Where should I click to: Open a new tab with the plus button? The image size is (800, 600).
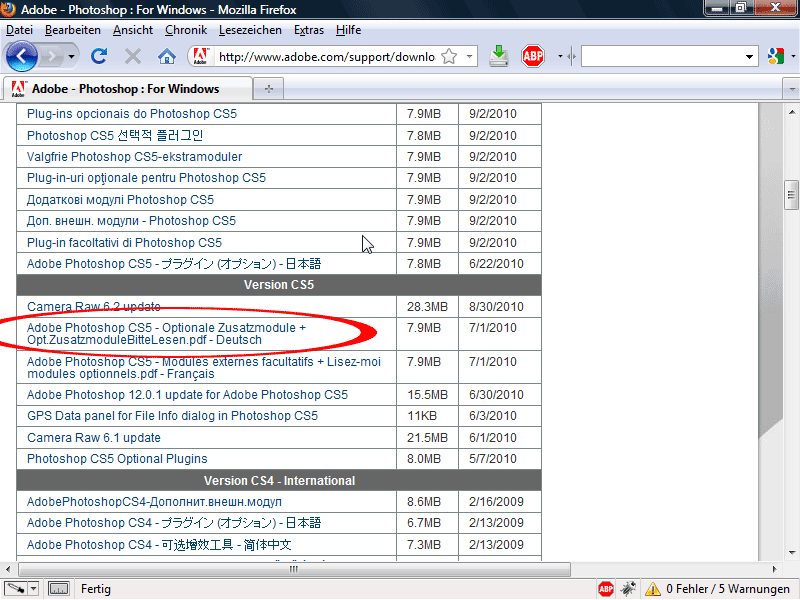(269, 89)
